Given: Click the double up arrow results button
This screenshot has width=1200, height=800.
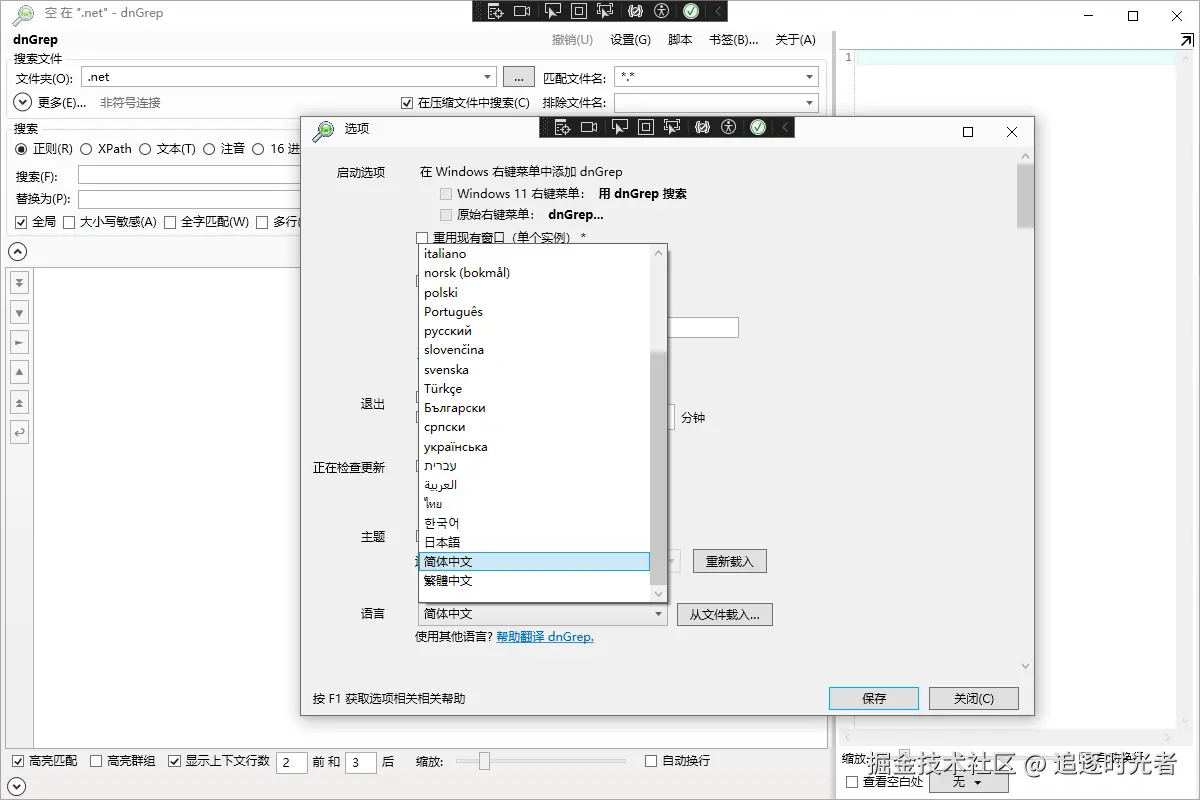Looking at the screenshot, I should 19,403.
